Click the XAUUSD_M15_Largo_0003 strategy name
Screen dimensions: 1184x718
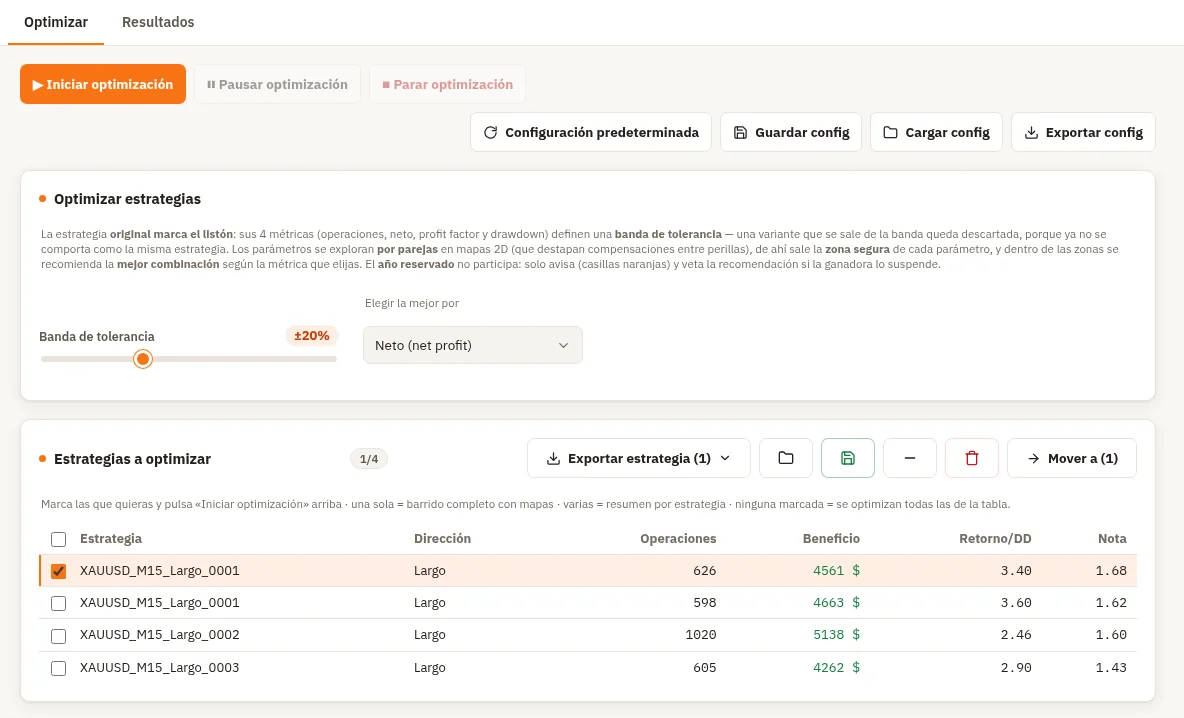[159, 667]
